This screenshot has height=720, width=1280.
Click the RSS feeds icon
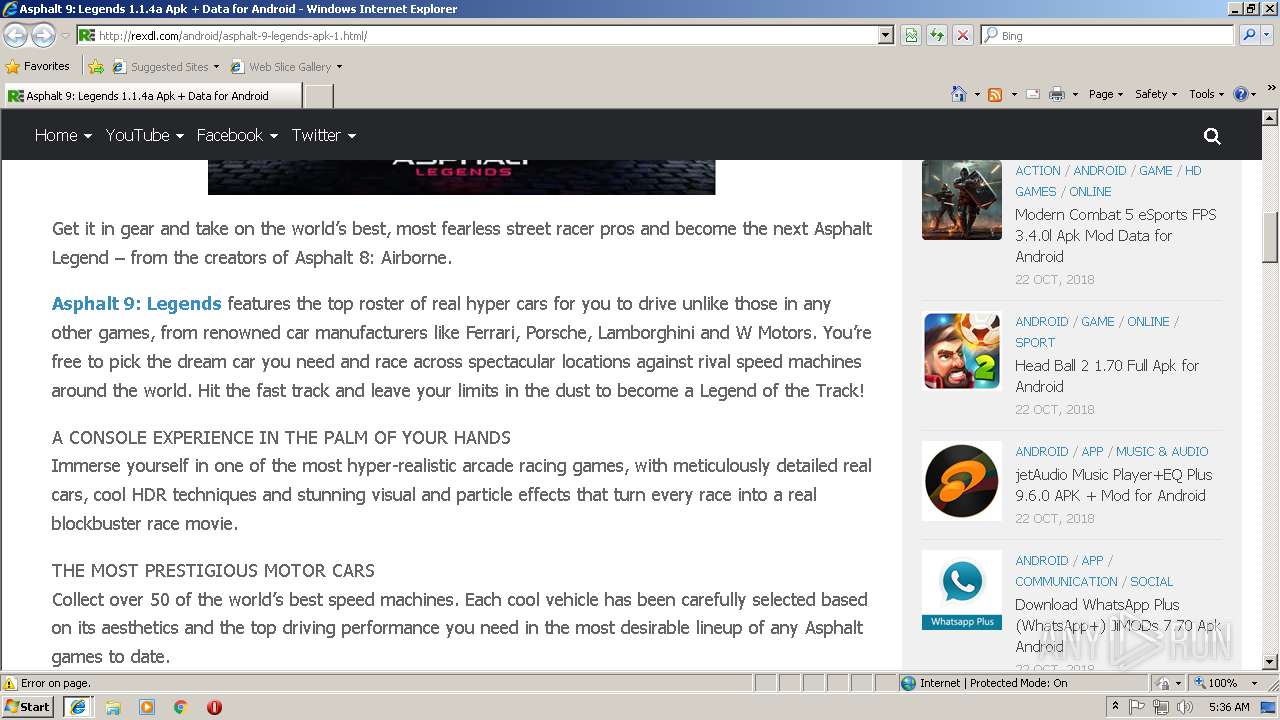995,94
